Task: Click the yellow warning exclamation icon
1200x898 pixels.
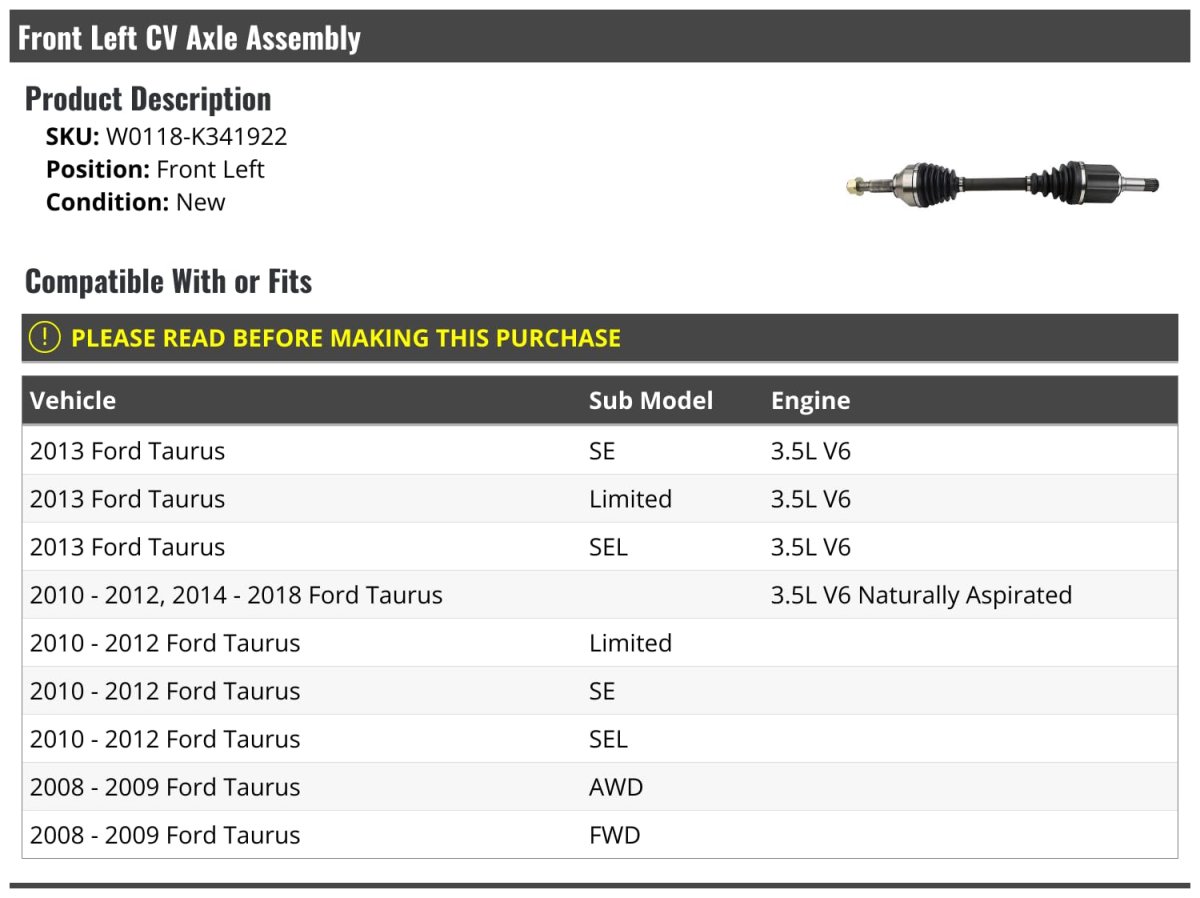Action: tap(45, 338)
